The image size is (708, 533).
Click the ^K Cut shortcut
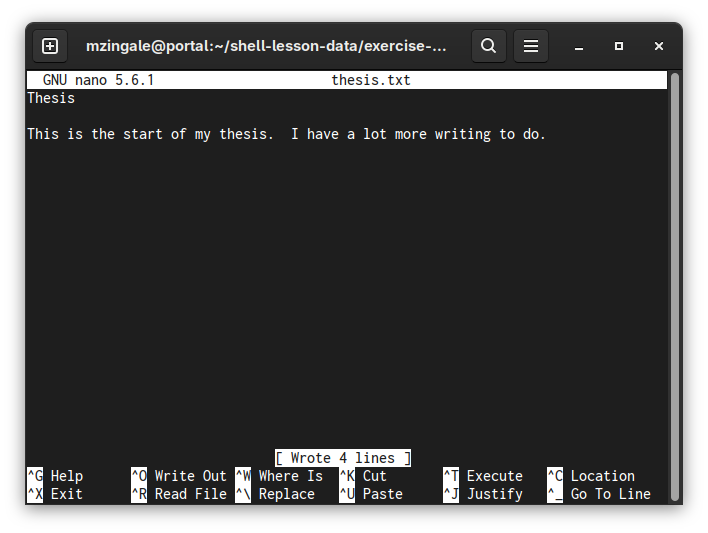pyautogui.click(x=364, y=476)
